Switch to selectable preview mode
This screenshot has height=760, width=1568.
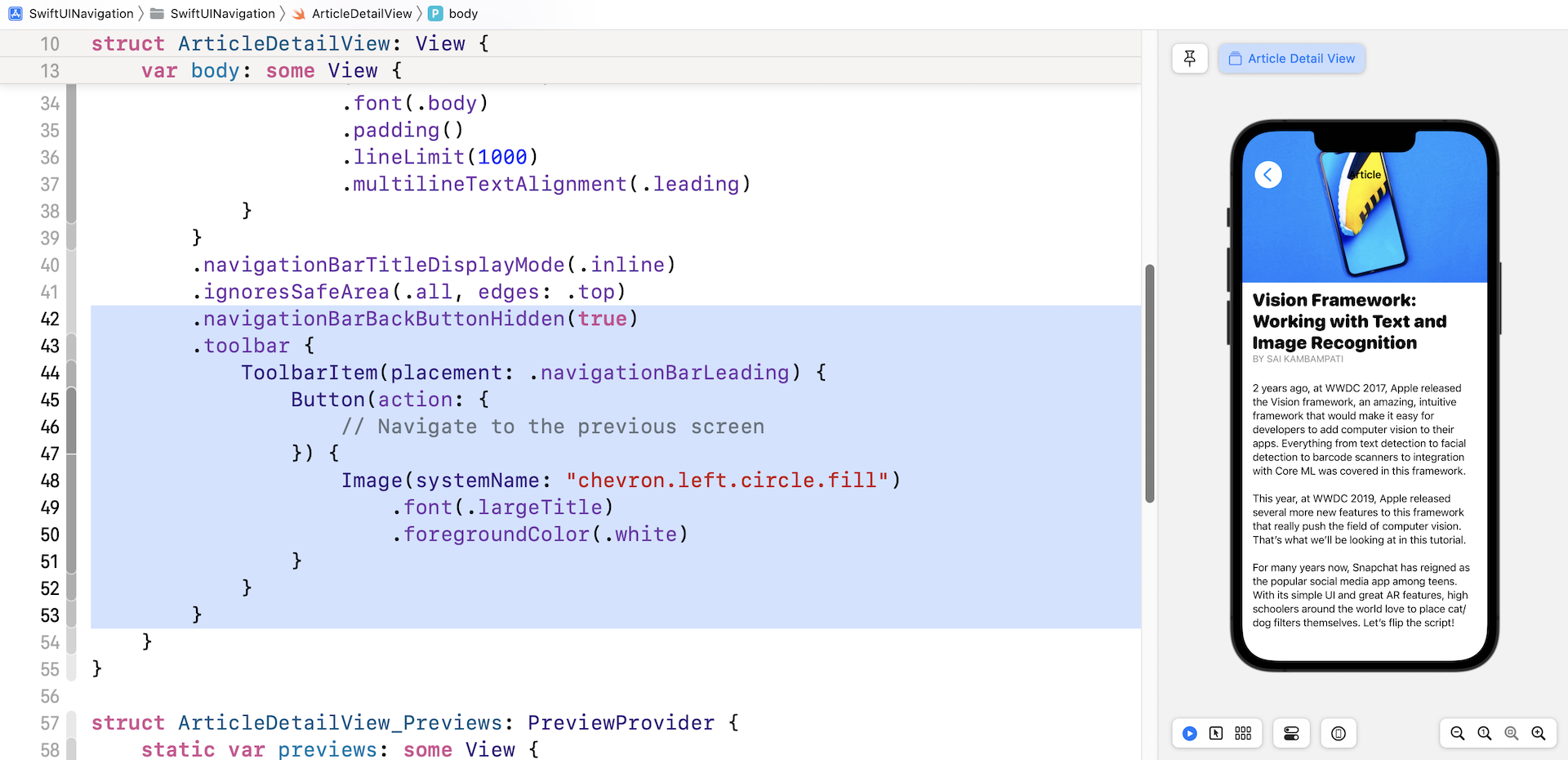pos(1216,733)
